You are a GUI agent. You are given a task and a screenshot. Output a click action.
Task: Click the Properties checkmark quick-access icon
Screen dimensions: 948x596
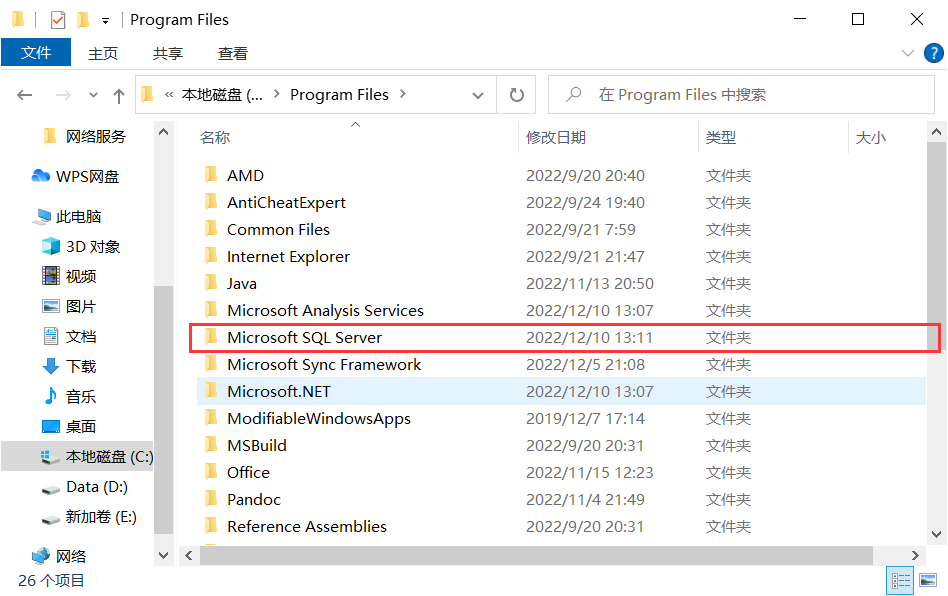click(x=58, y=20)
